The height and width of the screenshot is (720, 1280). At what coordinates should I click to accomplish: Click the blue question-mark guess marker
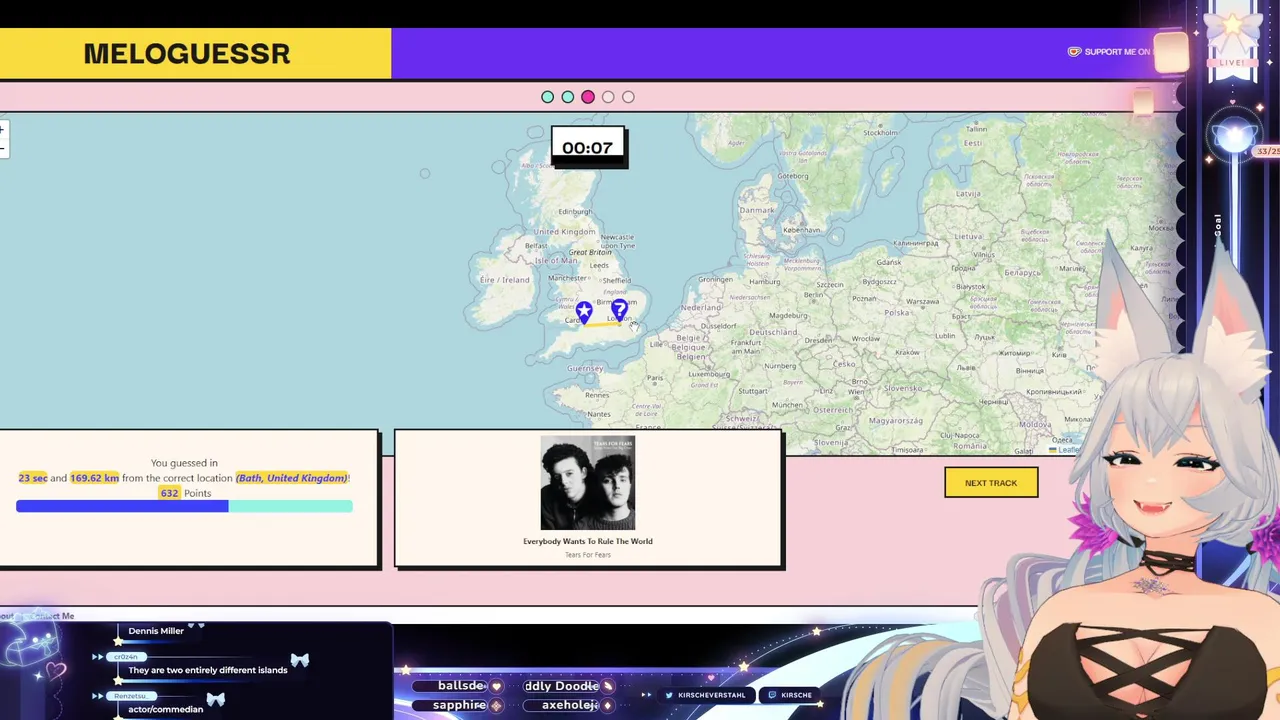click(x=620, y=309)
